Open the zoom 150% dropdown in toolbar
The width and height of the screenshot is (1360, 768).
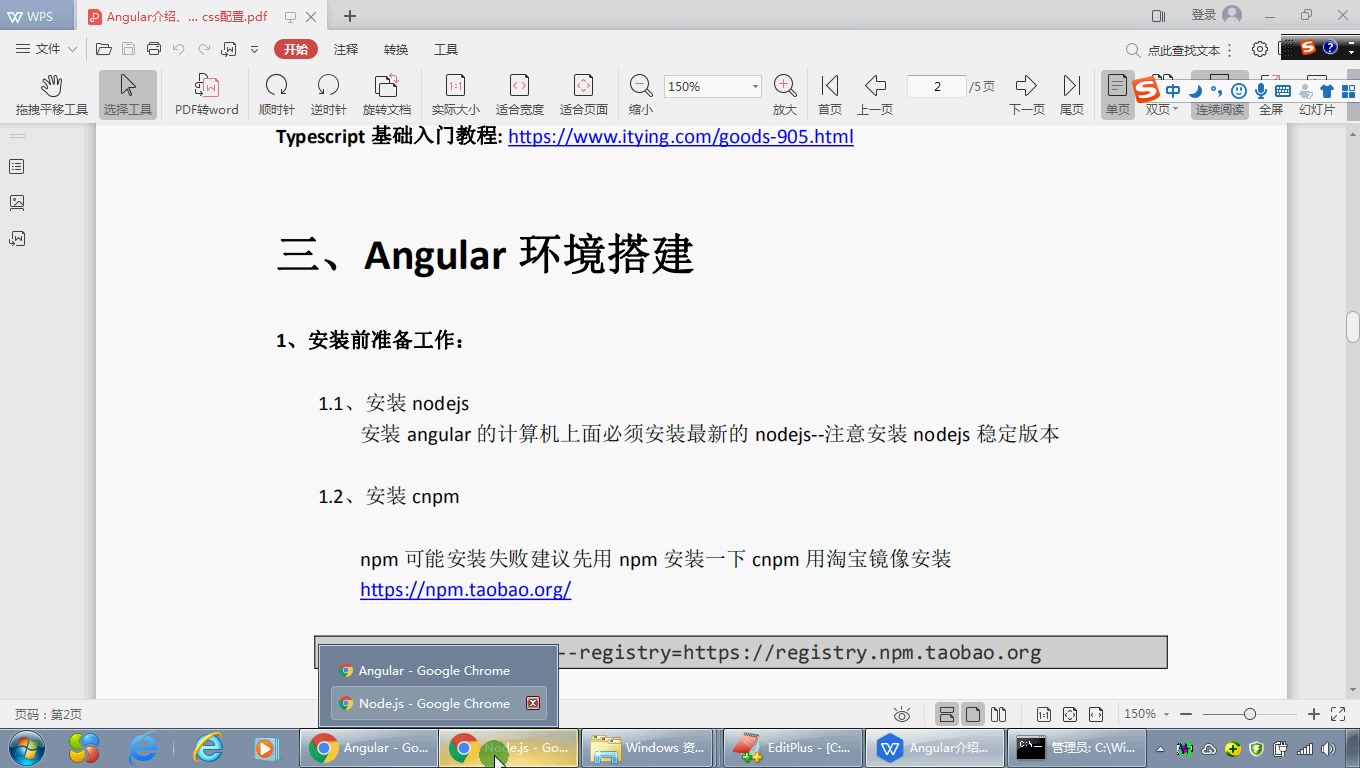[x=755, y=87]
